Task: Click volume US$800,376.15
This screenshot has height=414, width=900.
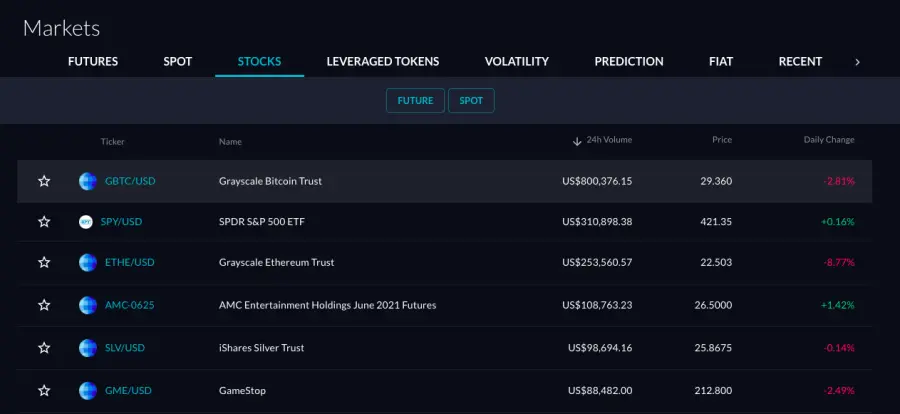Action: click(x=598, y=181)
